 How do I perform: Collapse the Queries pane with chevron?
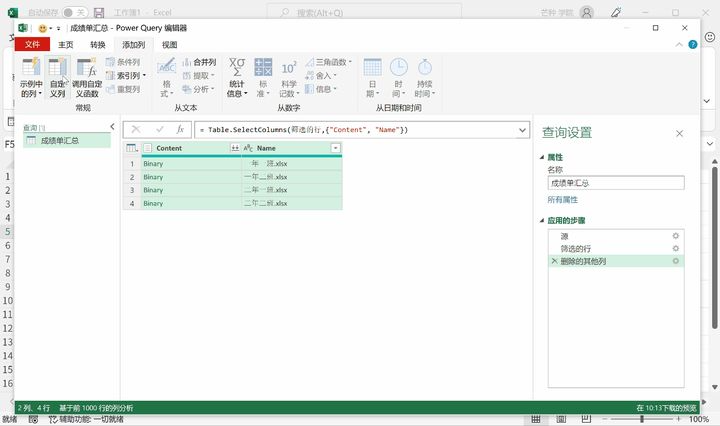(112, 126)
